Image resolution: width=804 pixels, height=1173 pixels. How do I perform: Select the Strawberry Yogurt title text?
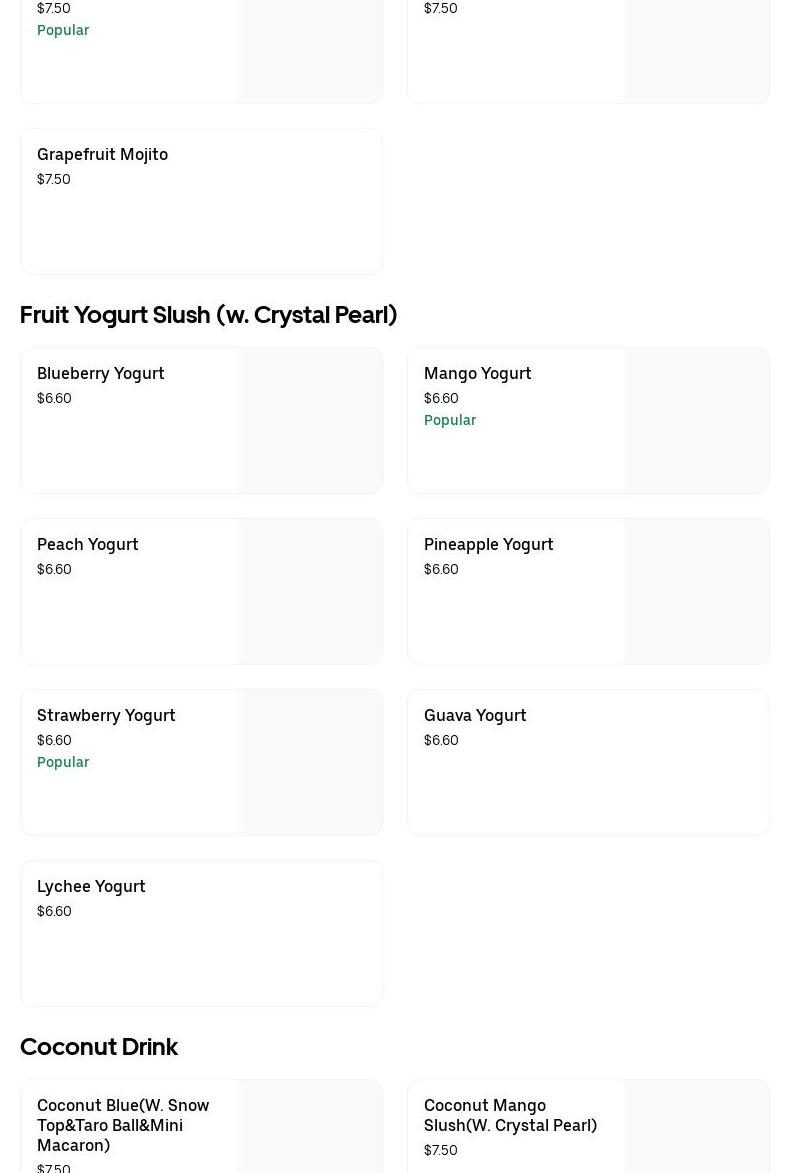click(x=106, y=715)
